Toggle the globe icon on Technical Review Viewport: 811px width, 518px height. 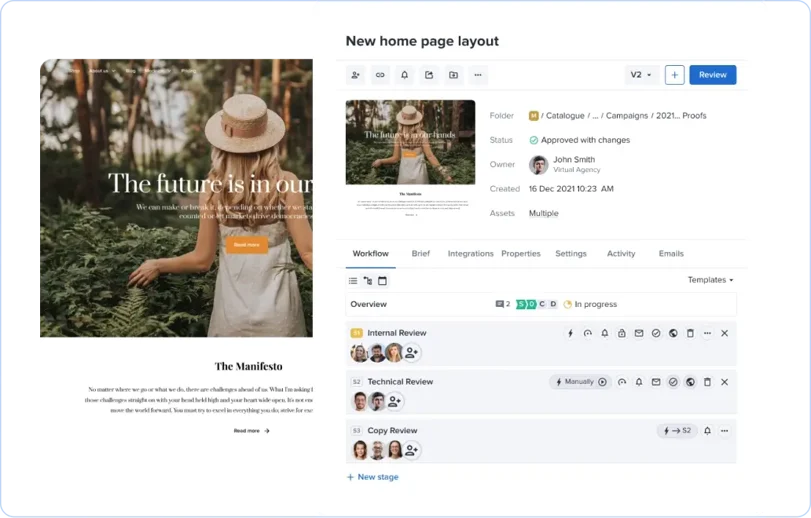coord(690,382)
